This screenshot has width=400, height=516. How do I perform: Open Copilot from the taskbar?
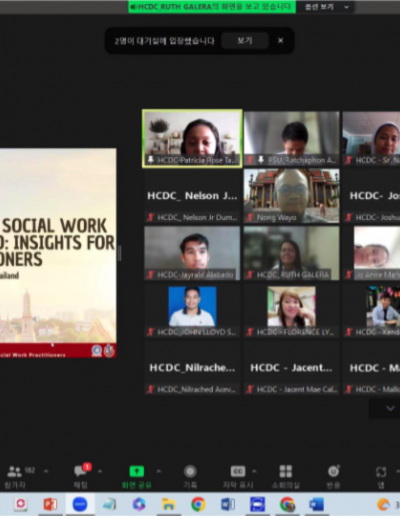139,504
